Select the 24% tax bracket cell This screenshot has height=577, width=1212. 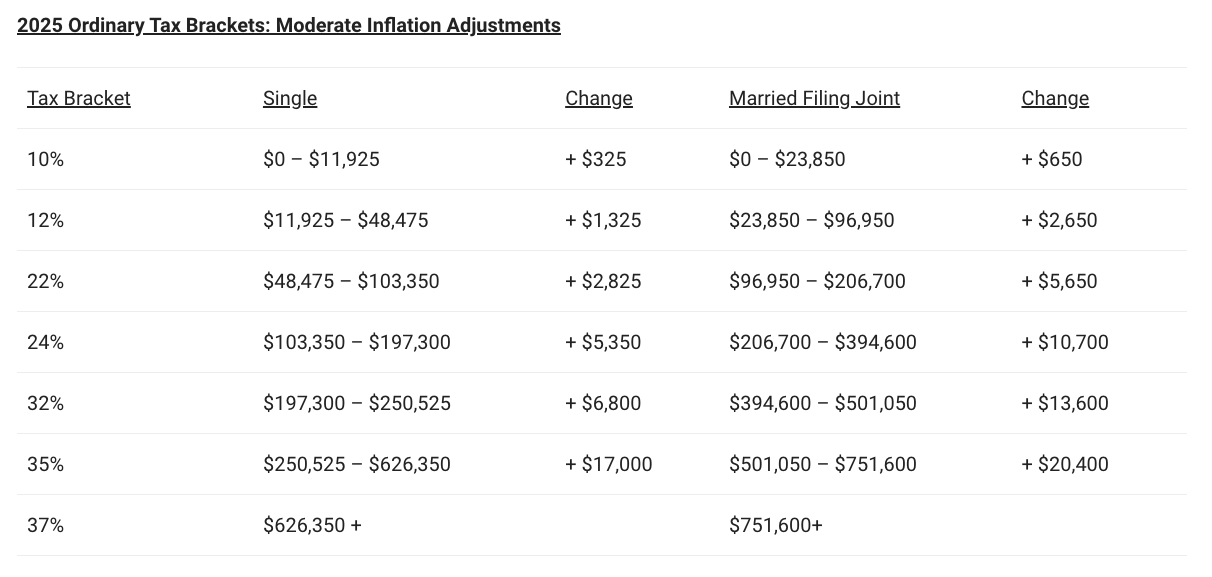pos(45,342)
